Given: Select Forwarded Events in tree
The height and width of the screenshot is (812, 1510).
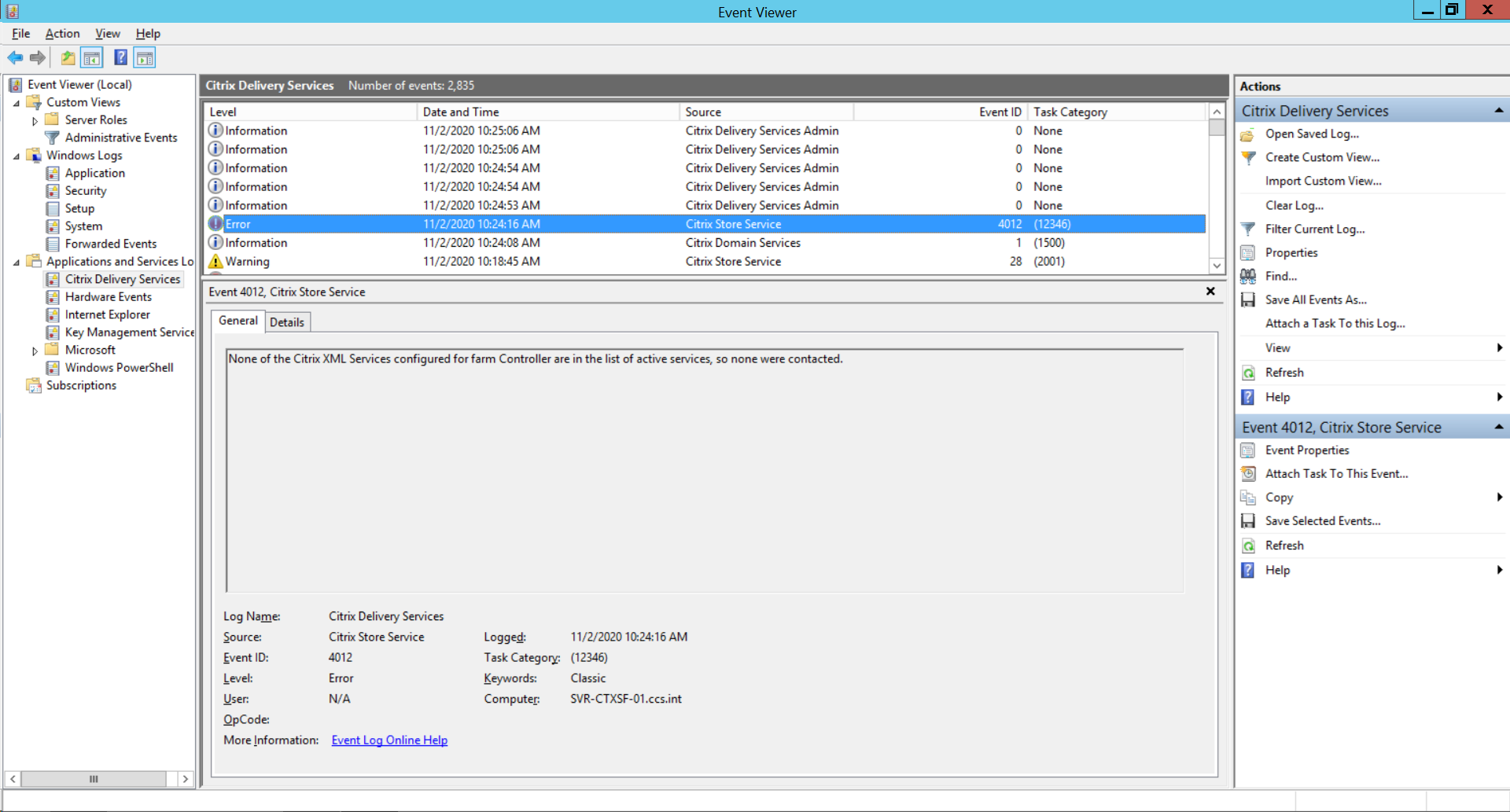Looking at the screenshot, I should [x=111, y=244].
